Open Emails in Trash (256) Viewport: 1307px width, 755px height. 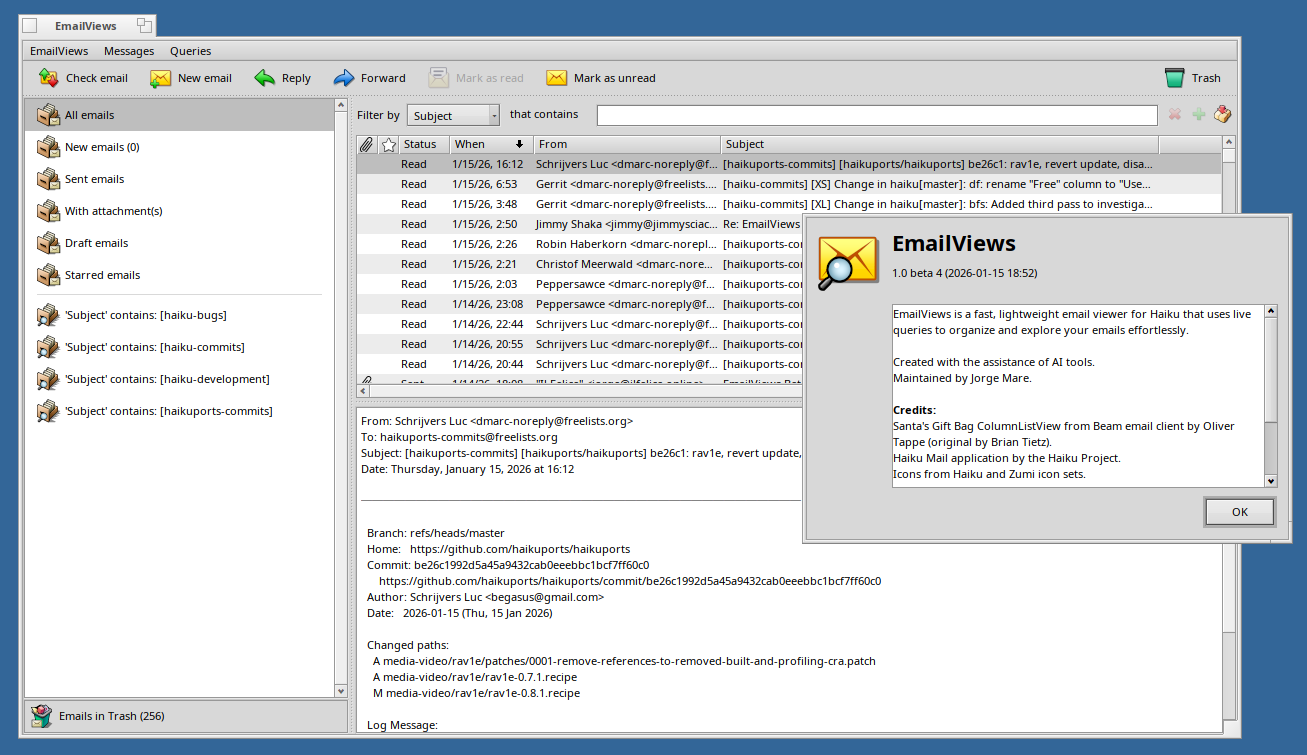111,716
